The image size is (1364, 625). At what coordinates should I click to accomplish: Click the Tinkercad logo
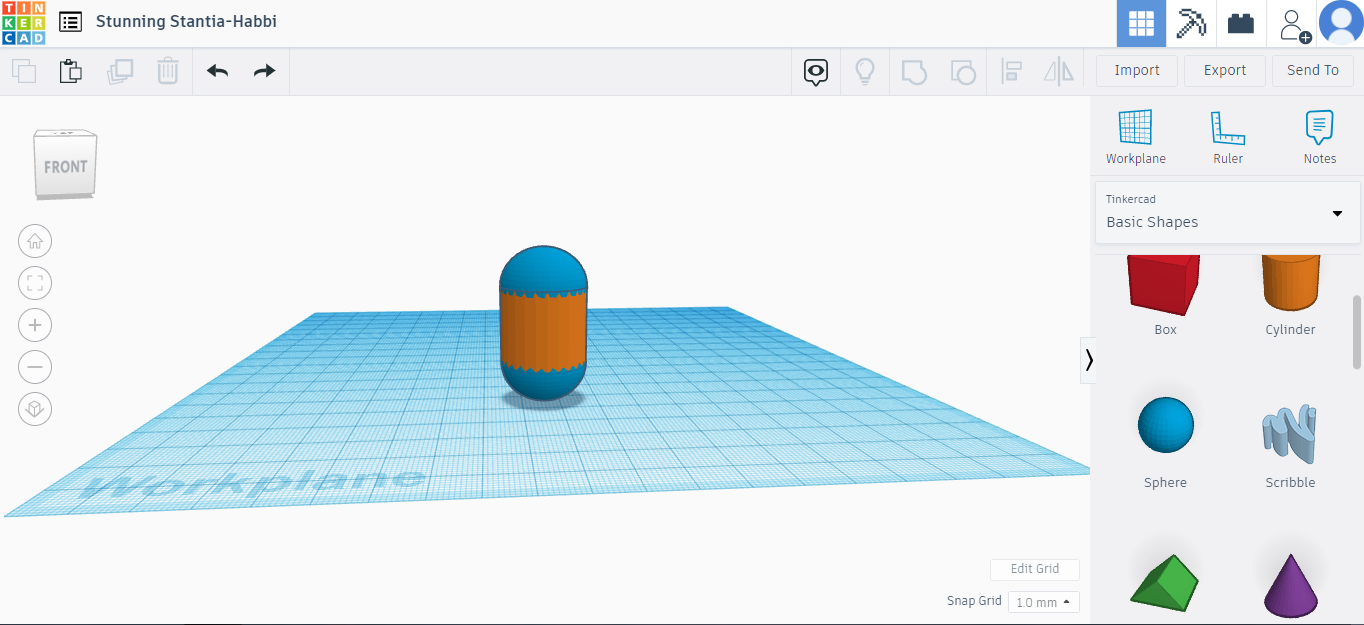click(x=23, y=23)
